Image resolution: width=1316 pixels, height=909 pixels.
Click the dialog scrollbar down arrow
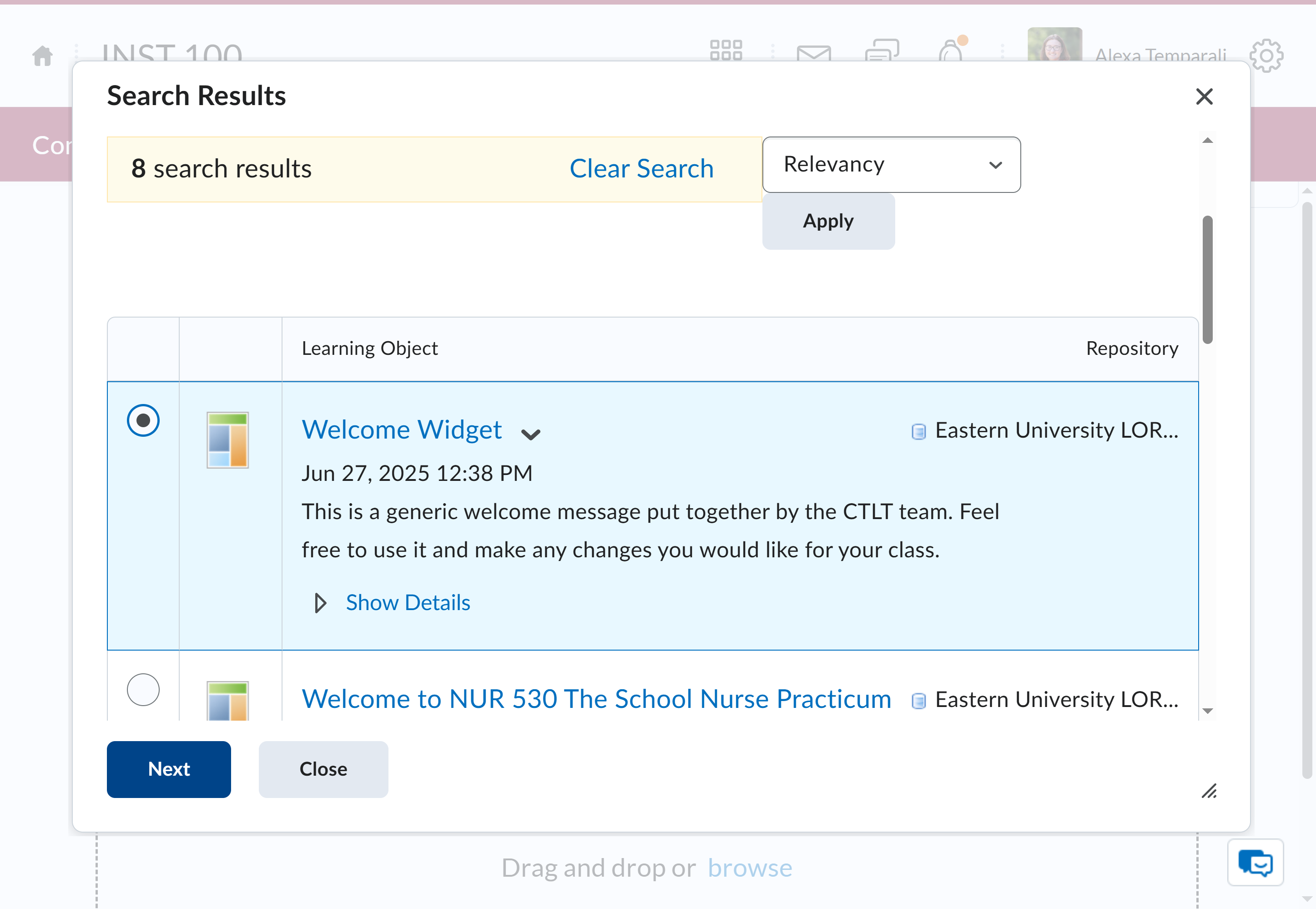[x=1207, y=711]
